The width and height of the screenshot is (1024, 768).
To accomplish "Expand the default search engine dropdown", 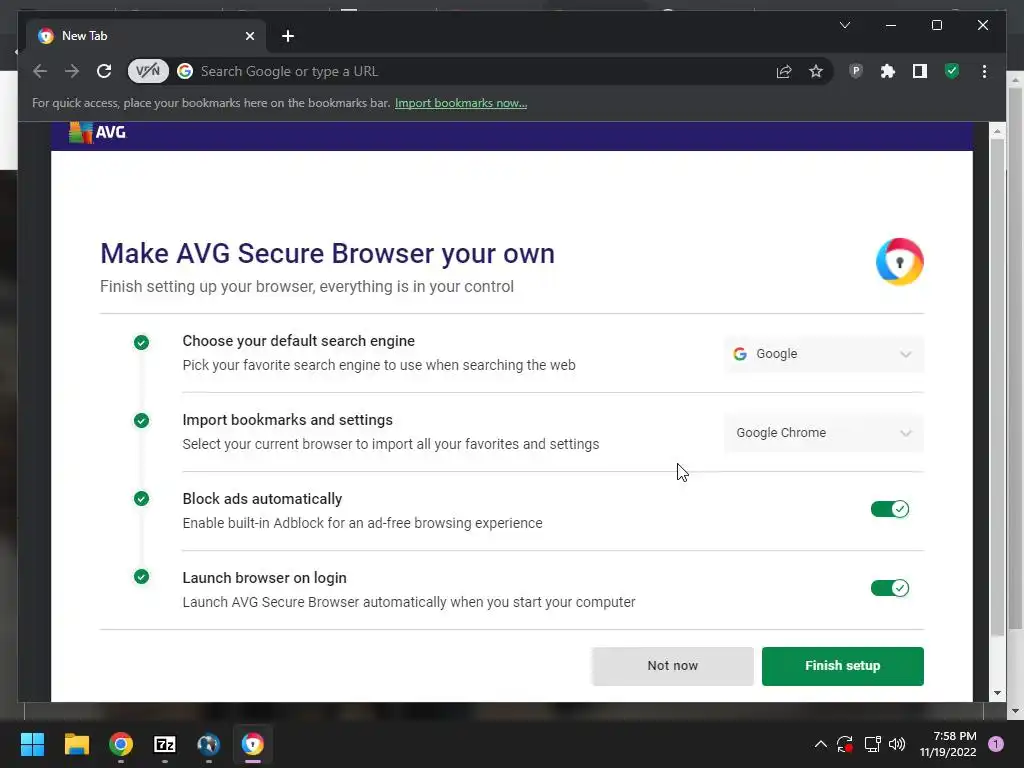I will pos(823,354).
